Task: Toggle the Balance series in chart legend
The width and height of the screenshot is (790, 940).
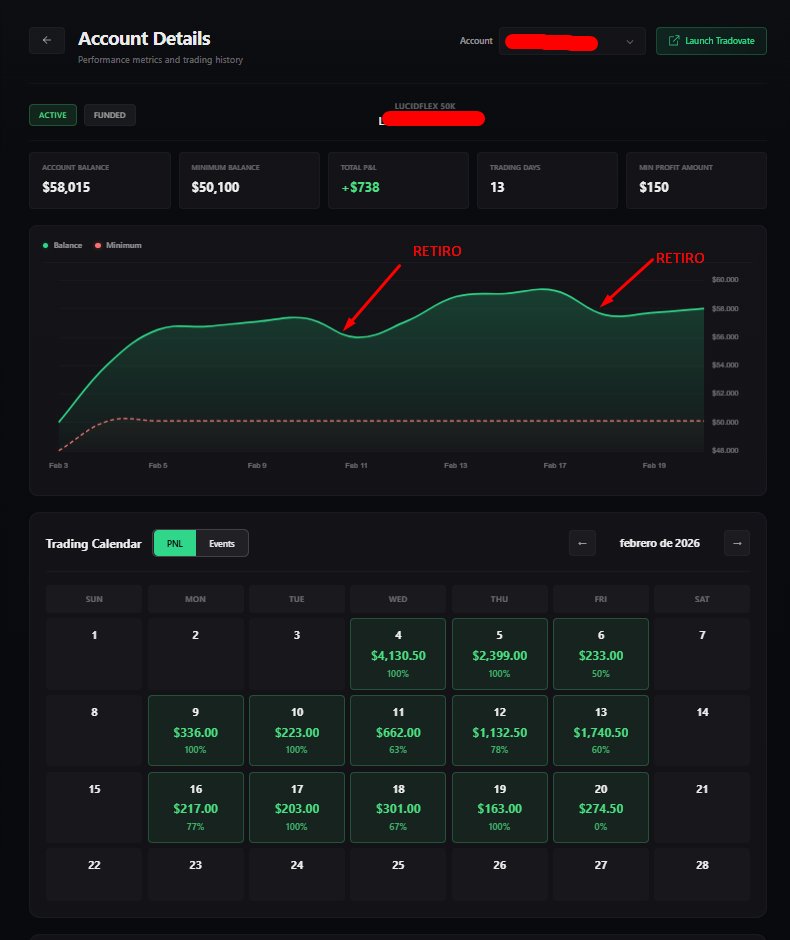Action: click(62, 245)
